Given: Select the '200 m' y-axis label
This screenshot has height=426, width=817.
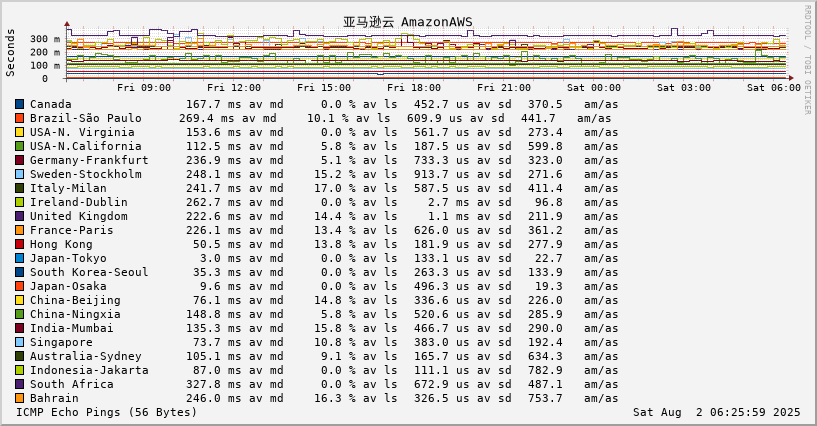Looking at the screenshot, I should click(x=45, y=52).
